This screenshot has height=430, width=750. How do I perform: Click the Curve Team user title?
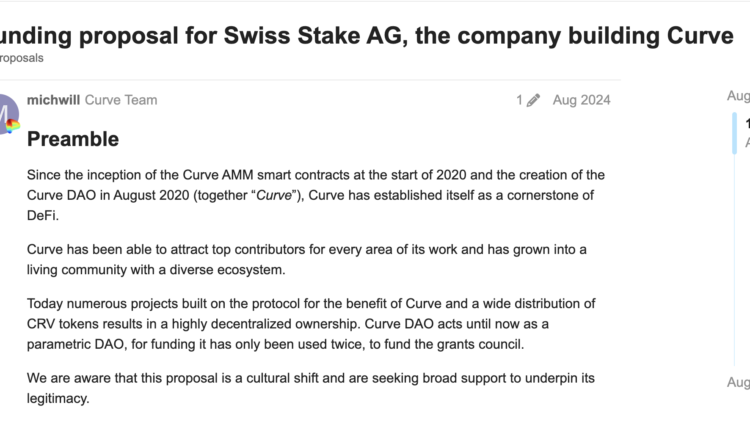[x=121, y=100]
